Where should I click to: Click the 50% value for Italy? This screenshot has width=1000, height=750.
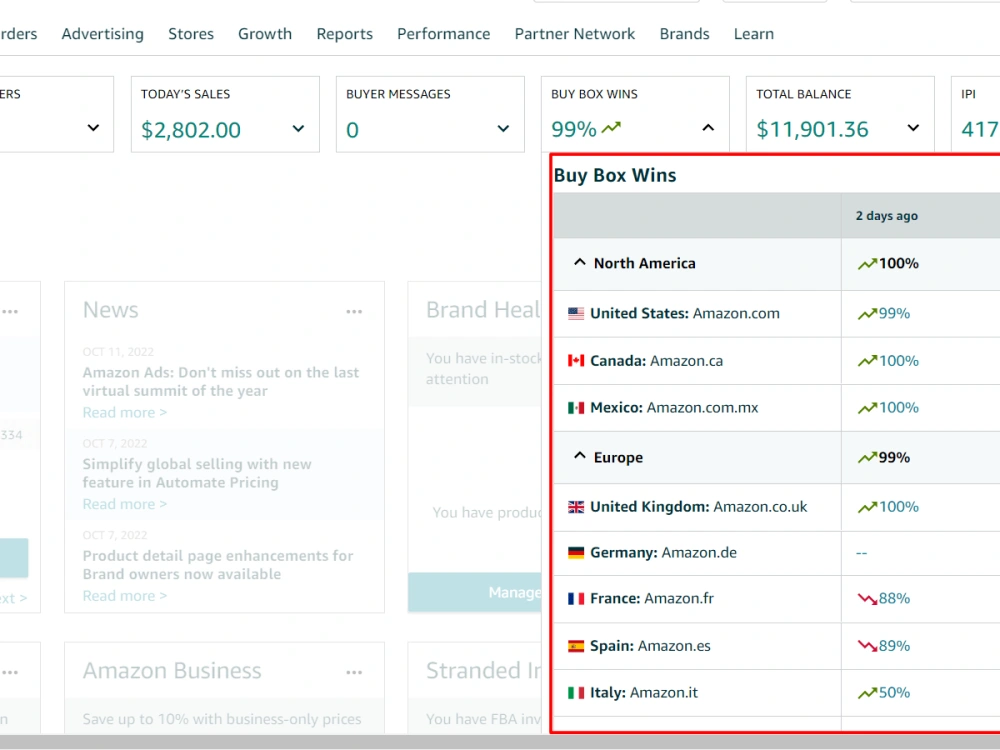coord(894,693)
